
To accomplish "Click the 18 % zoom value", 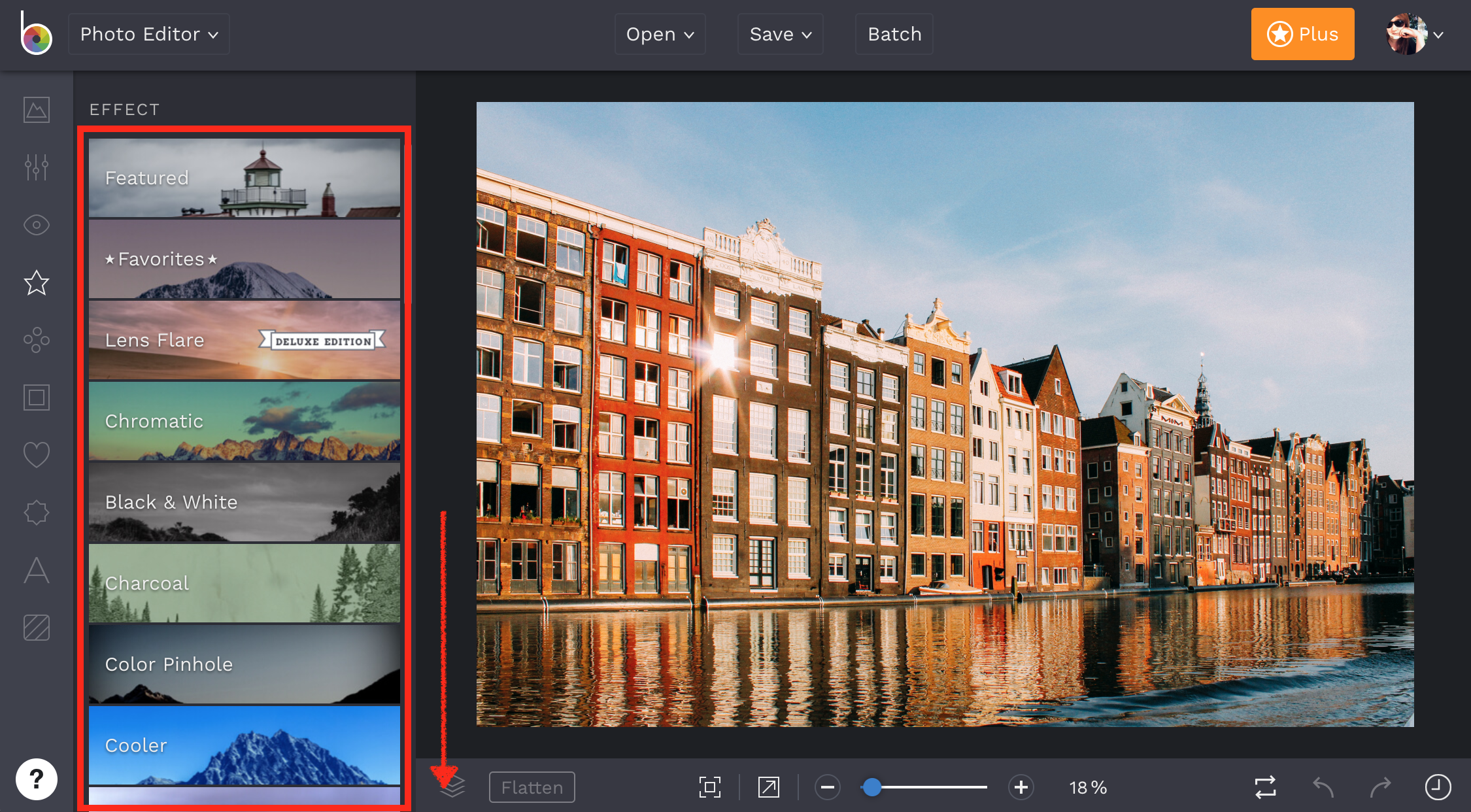I will coord(1088,788).
